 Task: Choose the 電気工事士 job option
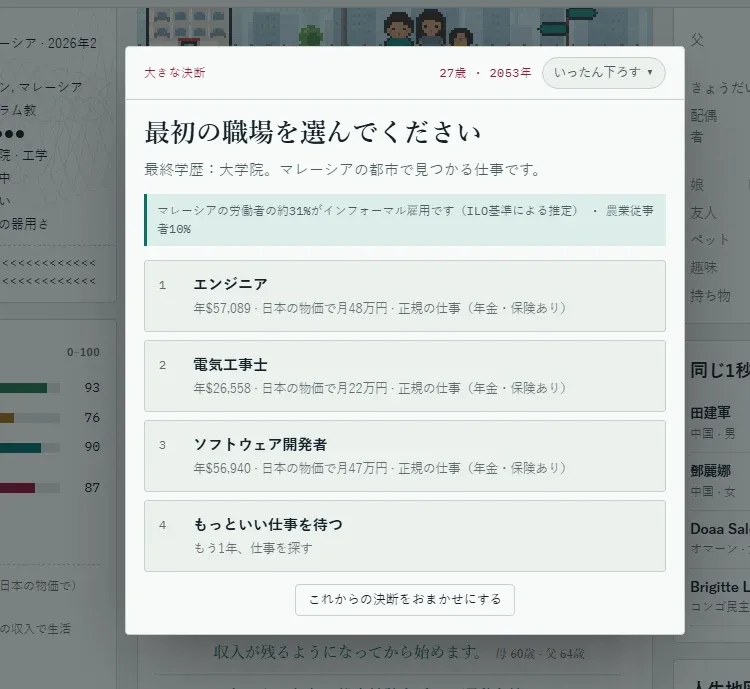(x=405, y=376)
